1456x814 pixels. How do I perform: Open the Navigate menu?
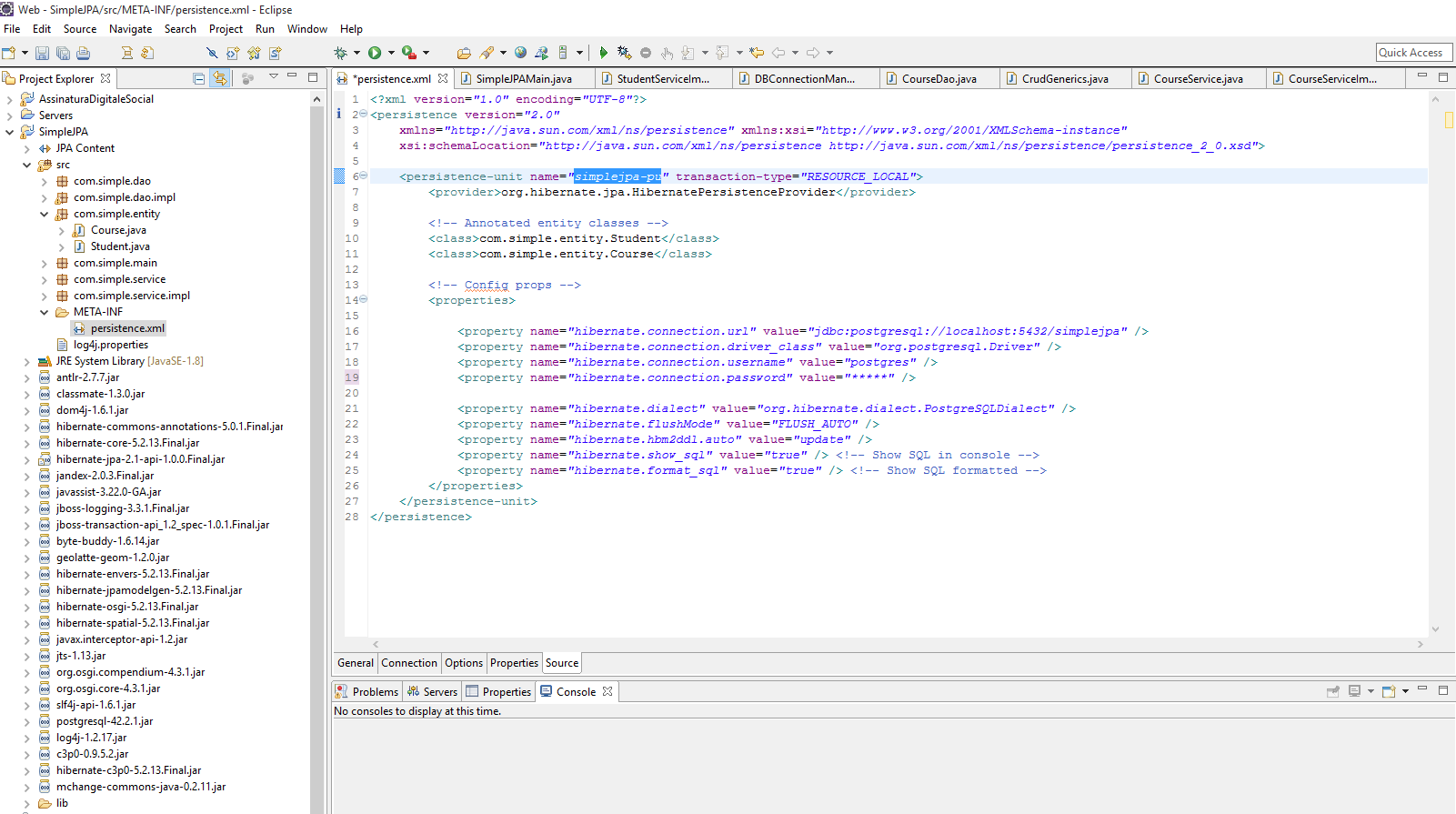[130, 29]
